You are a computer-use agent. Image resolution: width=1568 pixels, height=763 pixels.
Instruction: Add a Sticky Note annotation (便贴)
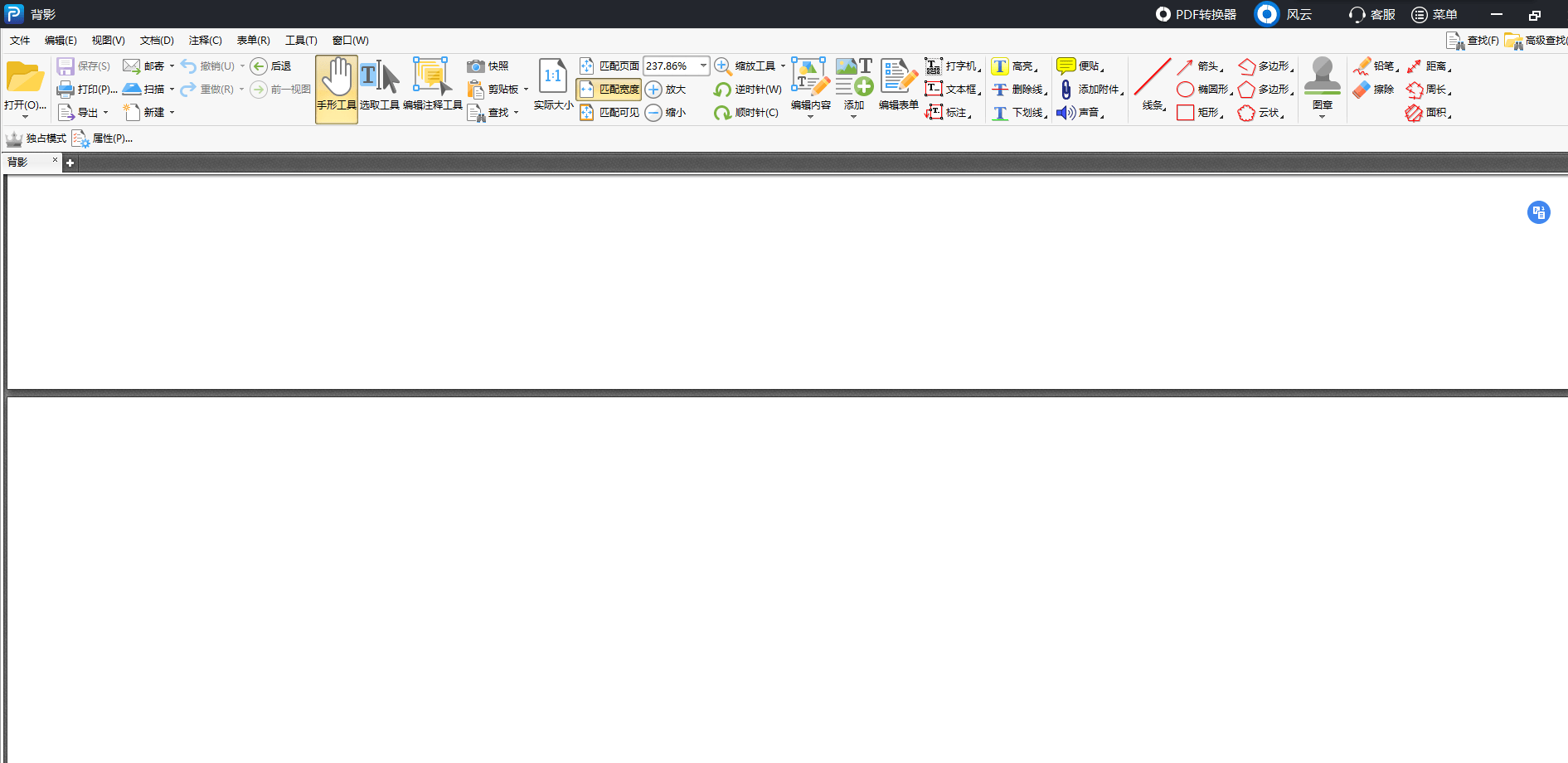pos(1079,66)
